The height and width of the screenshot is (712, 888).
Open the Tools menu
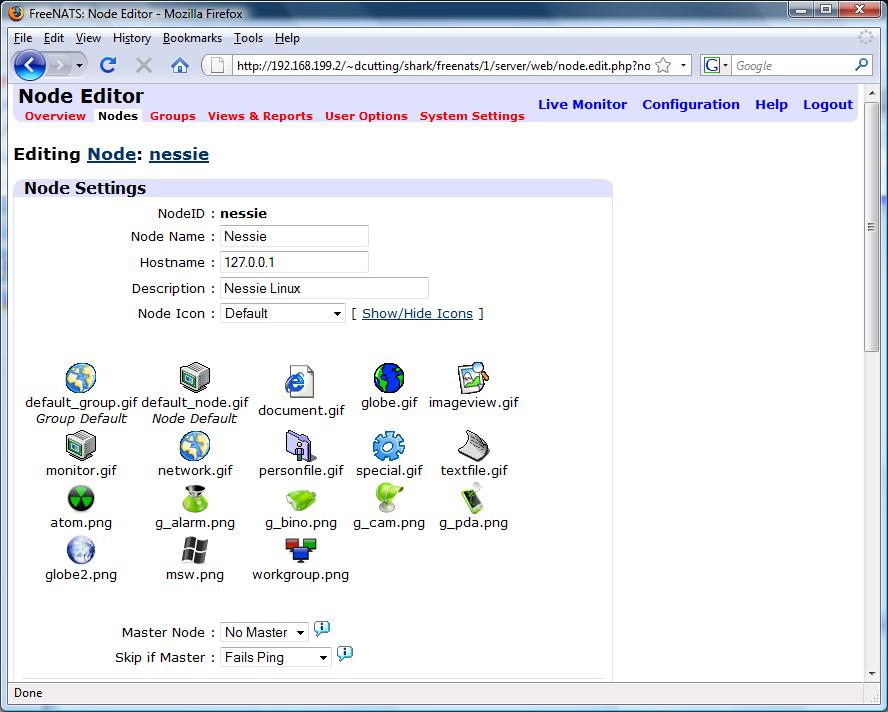tap(249, 38)
